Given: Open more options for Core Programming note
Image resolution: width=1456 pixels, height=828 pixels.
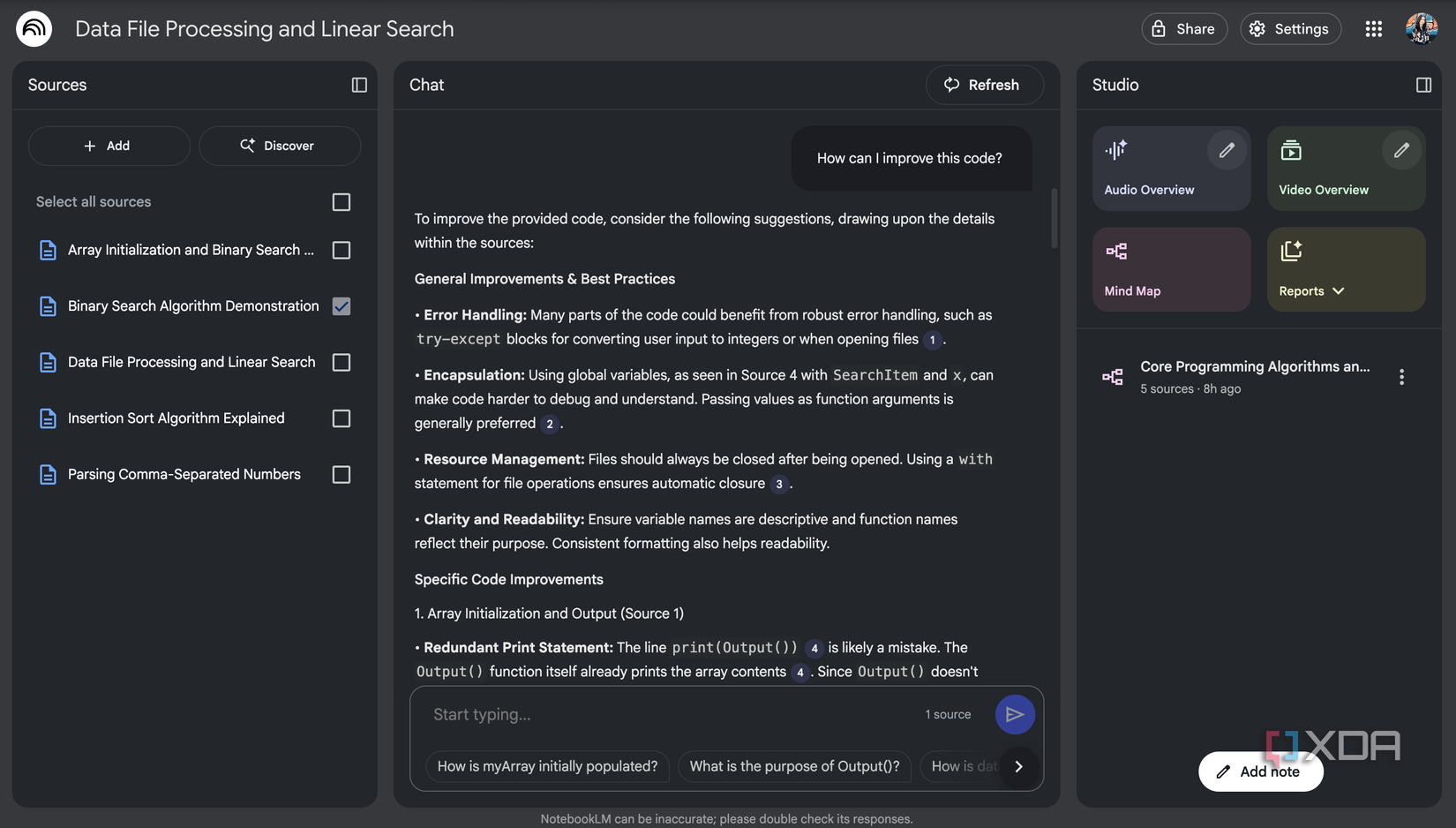Looking at the screenshot, I should [x=1401, y=377].
